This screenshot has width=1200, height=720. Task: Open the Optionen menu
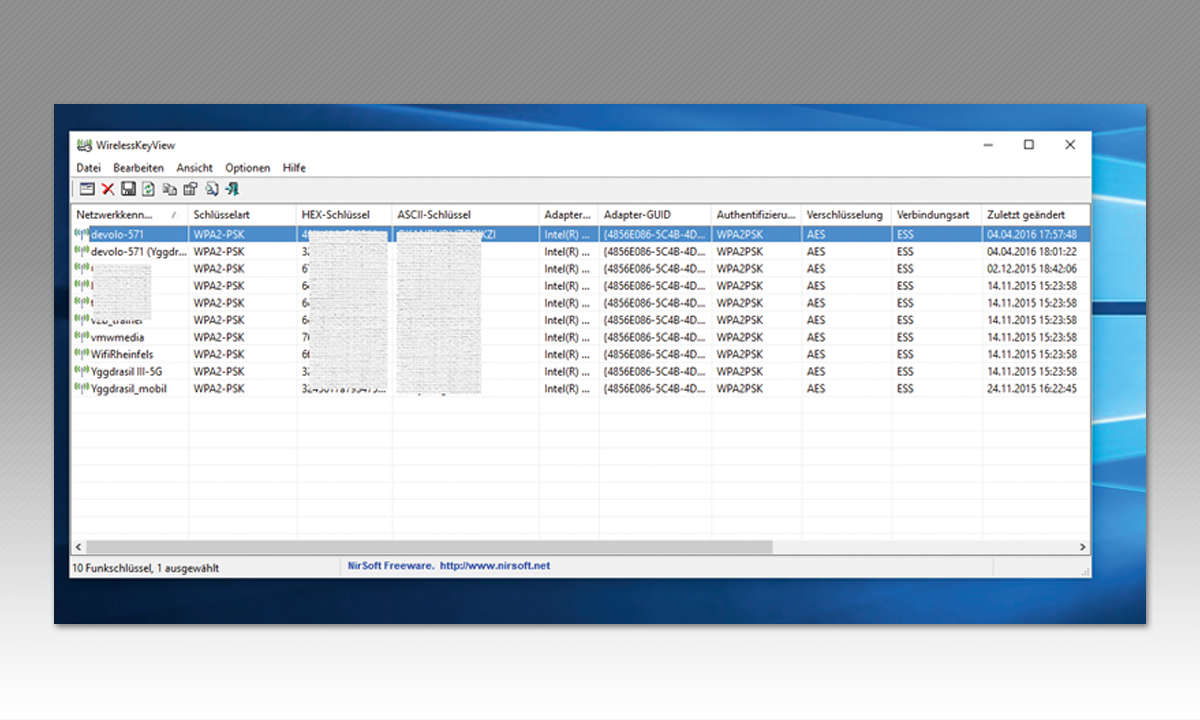[248, 168]
